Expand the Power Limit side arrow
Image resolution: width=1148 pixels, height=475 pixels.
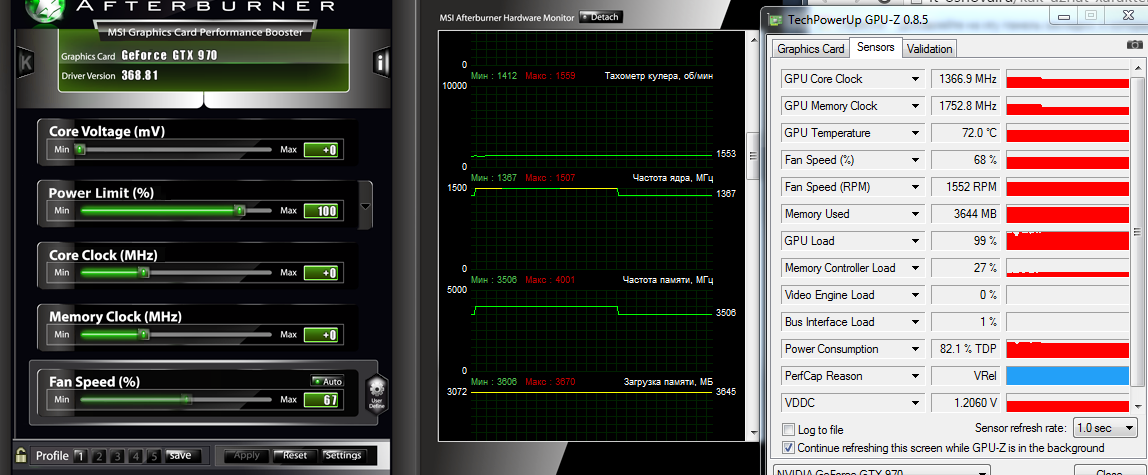point(366,206)
